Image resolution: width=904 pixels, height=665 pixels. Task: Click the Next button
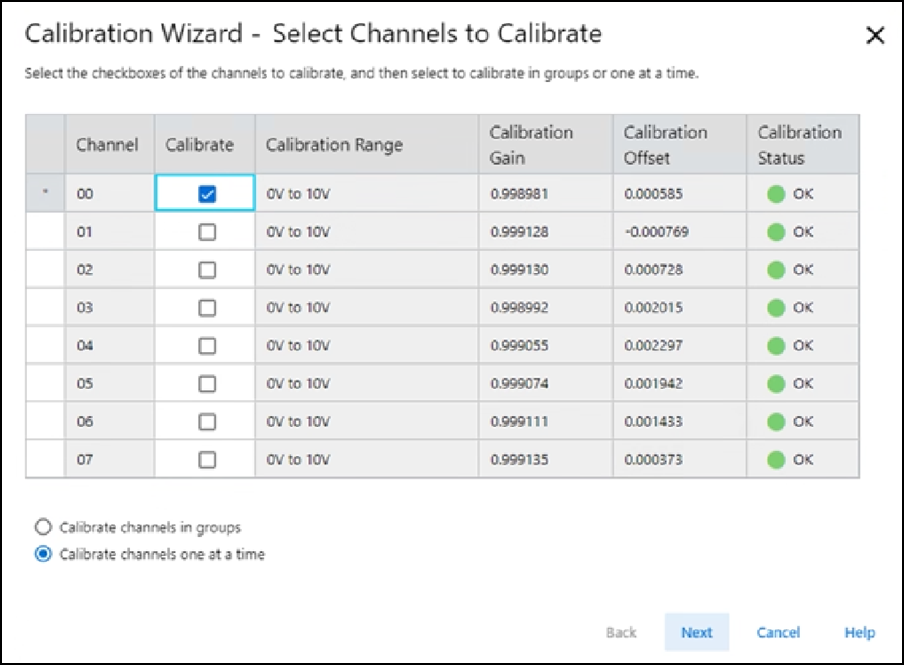click(697, 632)
